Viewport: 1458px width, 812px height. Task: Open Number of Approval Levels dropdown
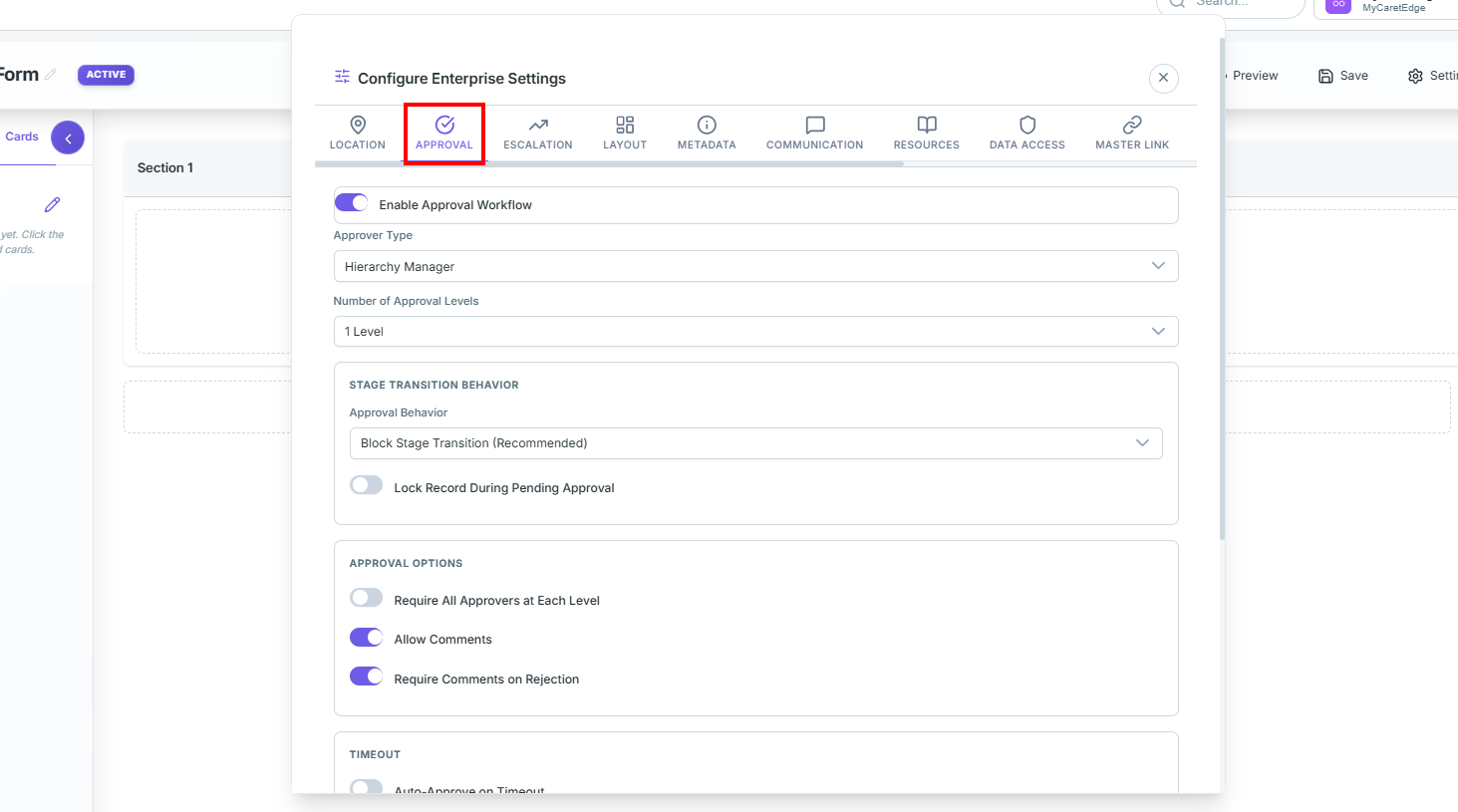pyautogui.click(x=755, y=331)
